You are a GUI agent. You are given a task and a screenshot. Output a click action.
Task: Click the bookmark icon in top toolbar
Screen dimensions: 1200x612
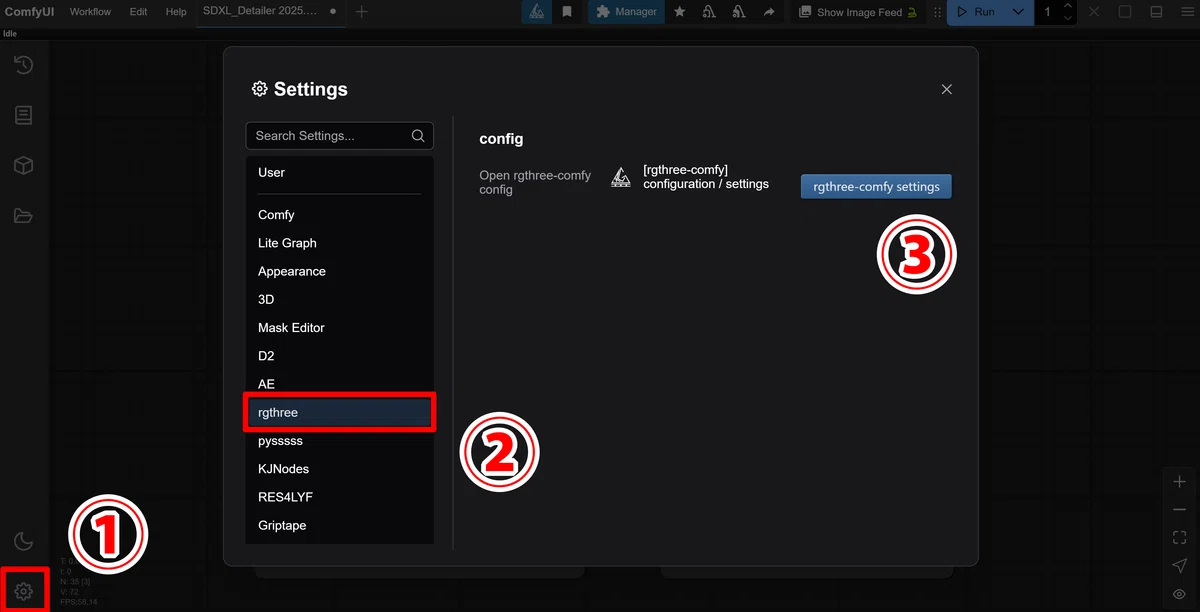click(567, 12)
